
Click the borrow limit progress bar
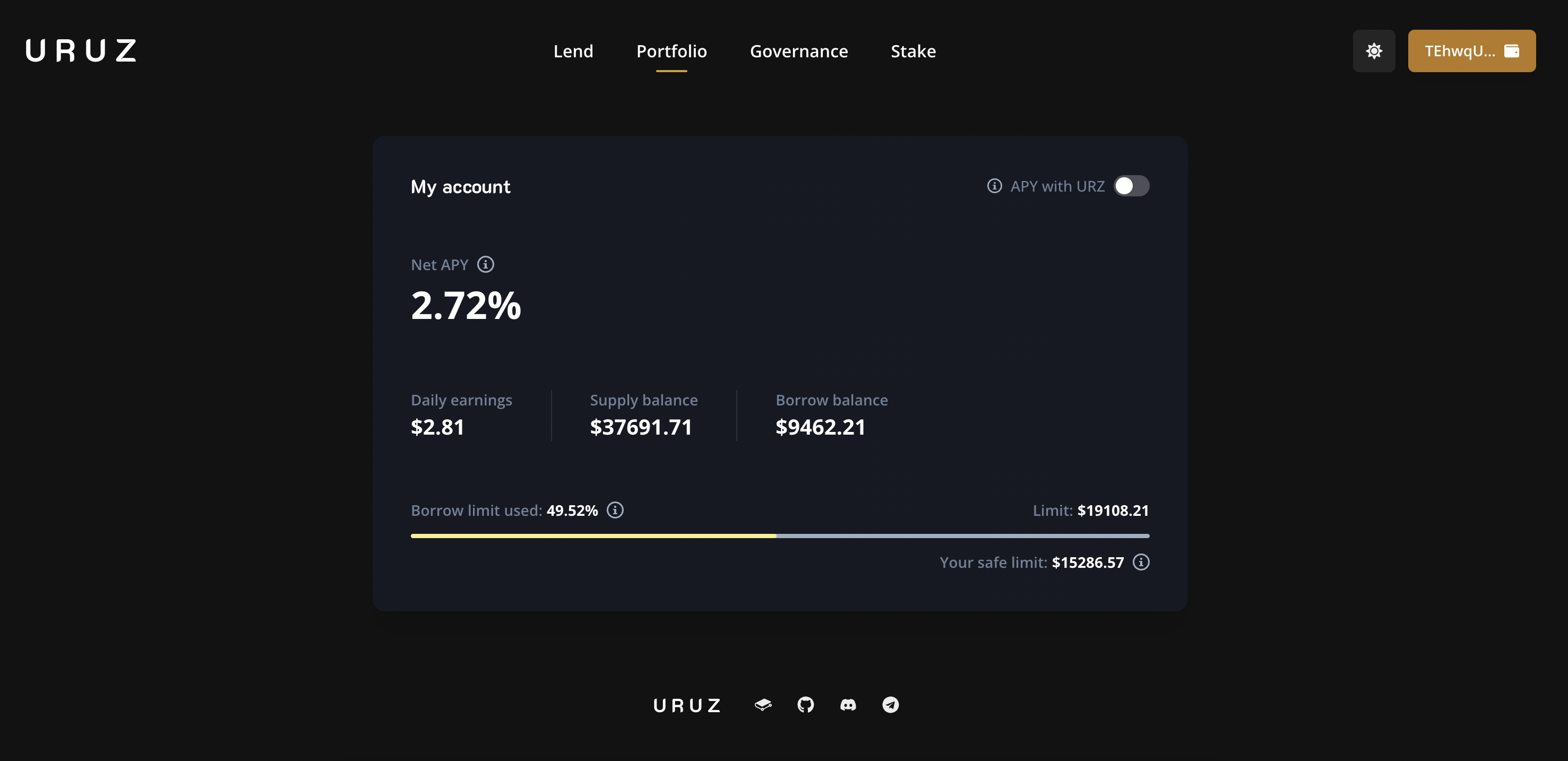coord(779,536)
